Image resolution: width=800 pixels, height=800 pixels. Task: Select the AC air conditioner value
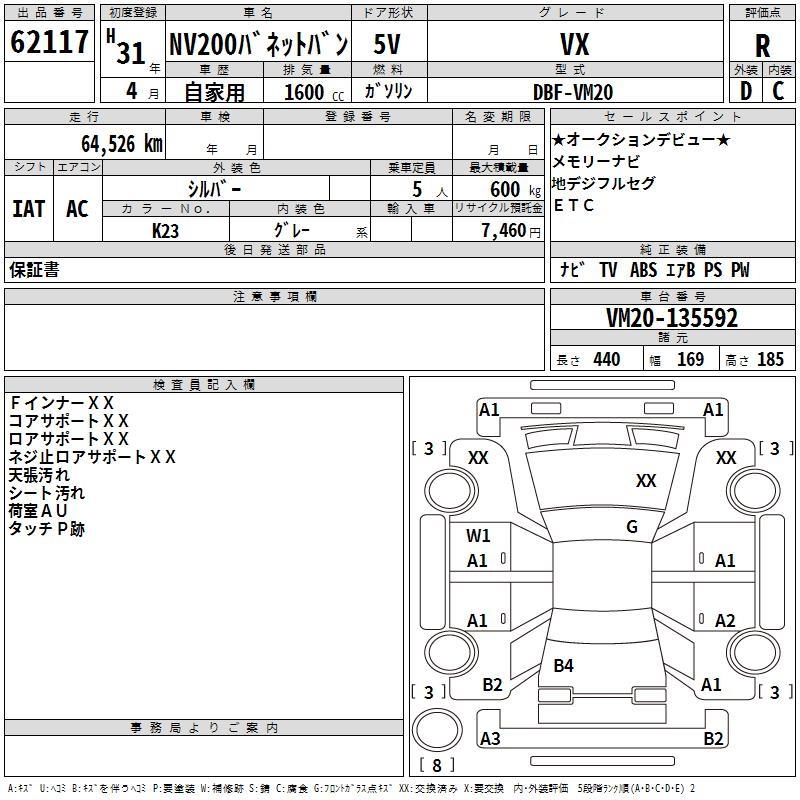coord(77,209)
